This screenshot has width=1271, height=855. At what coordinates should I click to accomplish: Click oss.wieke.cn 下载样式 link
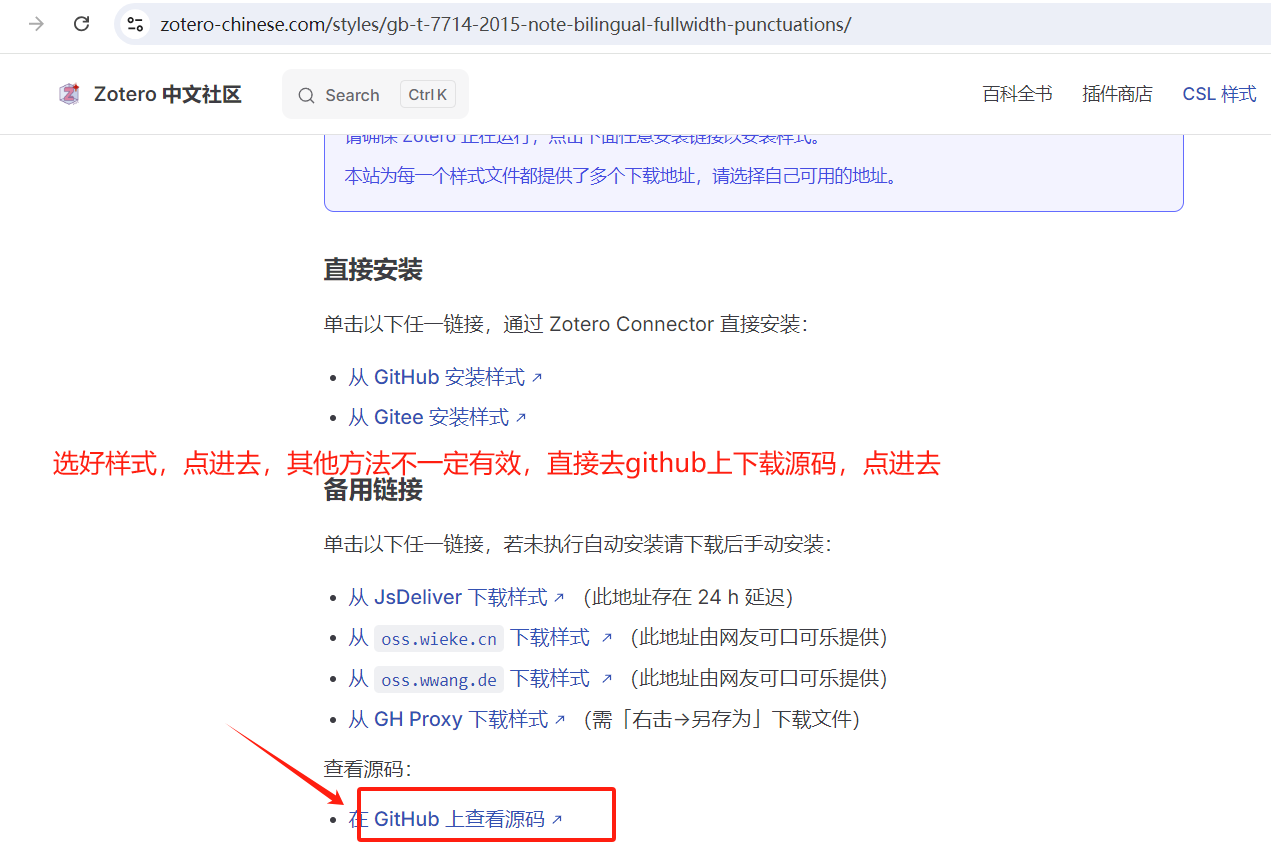click(480, 638)
